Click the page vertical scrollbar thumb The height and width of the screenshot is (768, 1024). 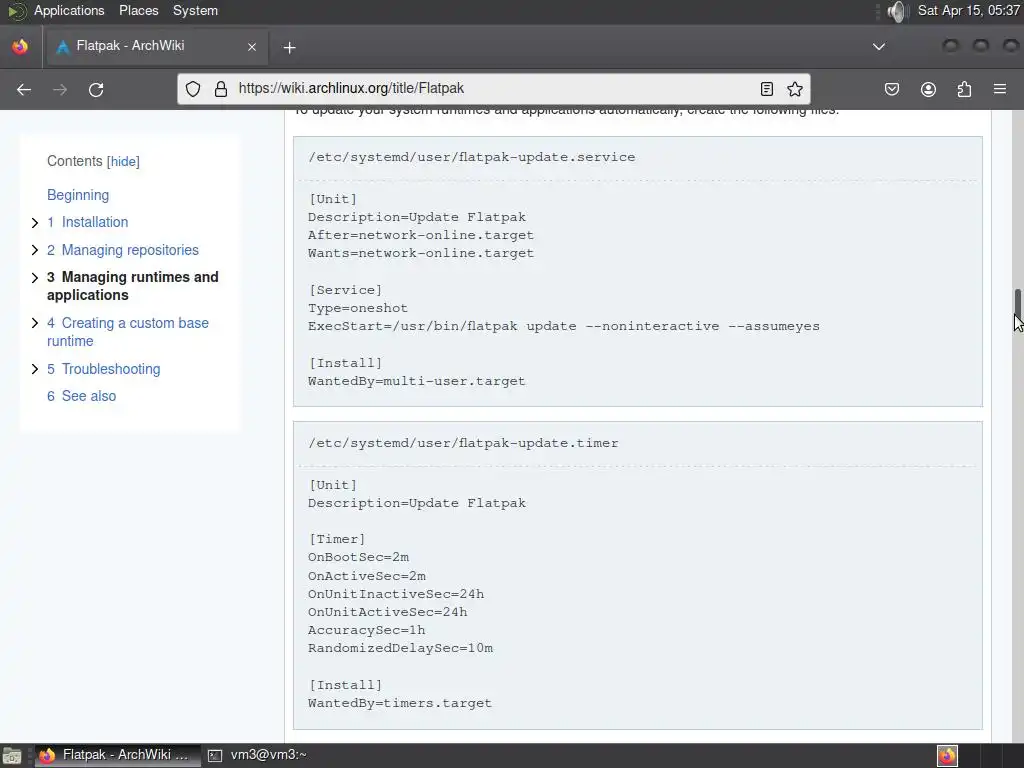[x=1017, y=302]
